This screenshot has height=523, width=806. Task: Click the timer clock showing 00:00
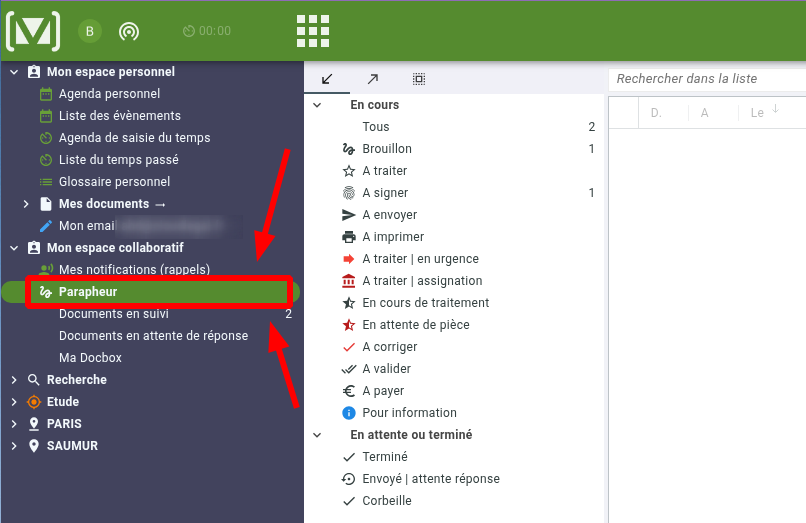pos(207,31)
